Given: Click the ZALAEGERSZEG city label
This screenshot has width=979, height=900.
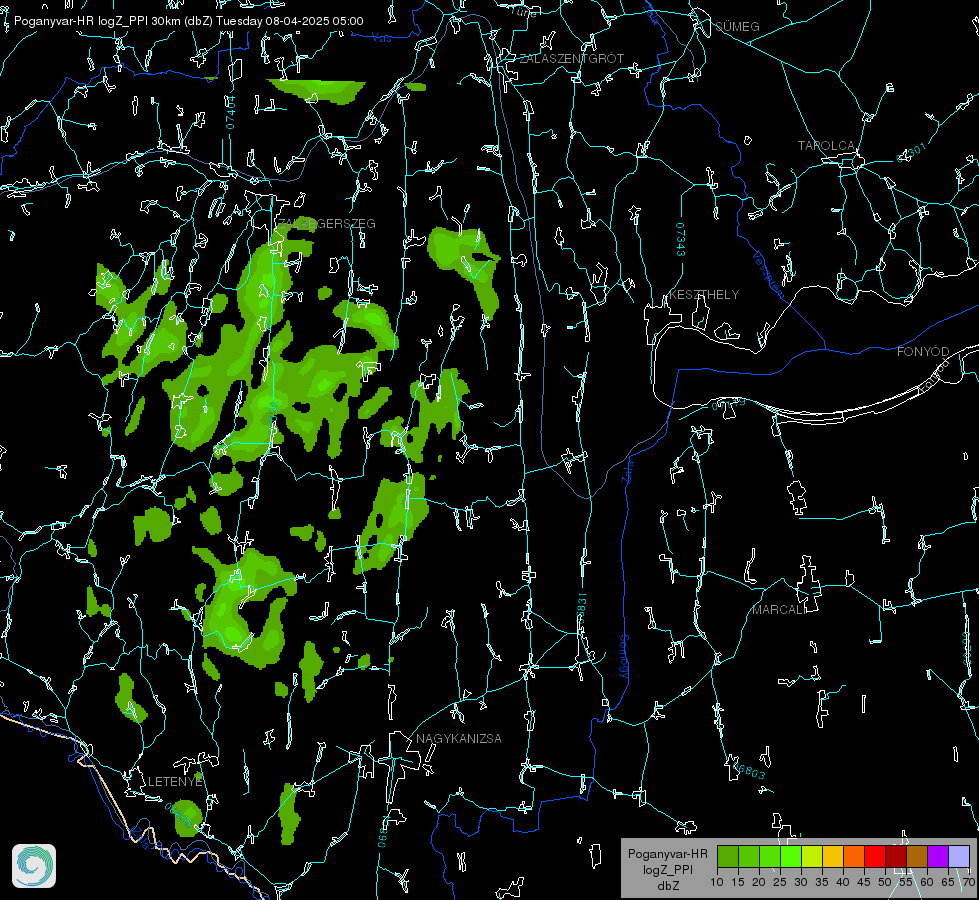Looking at the screenshot, I should (x=327, y=224).
